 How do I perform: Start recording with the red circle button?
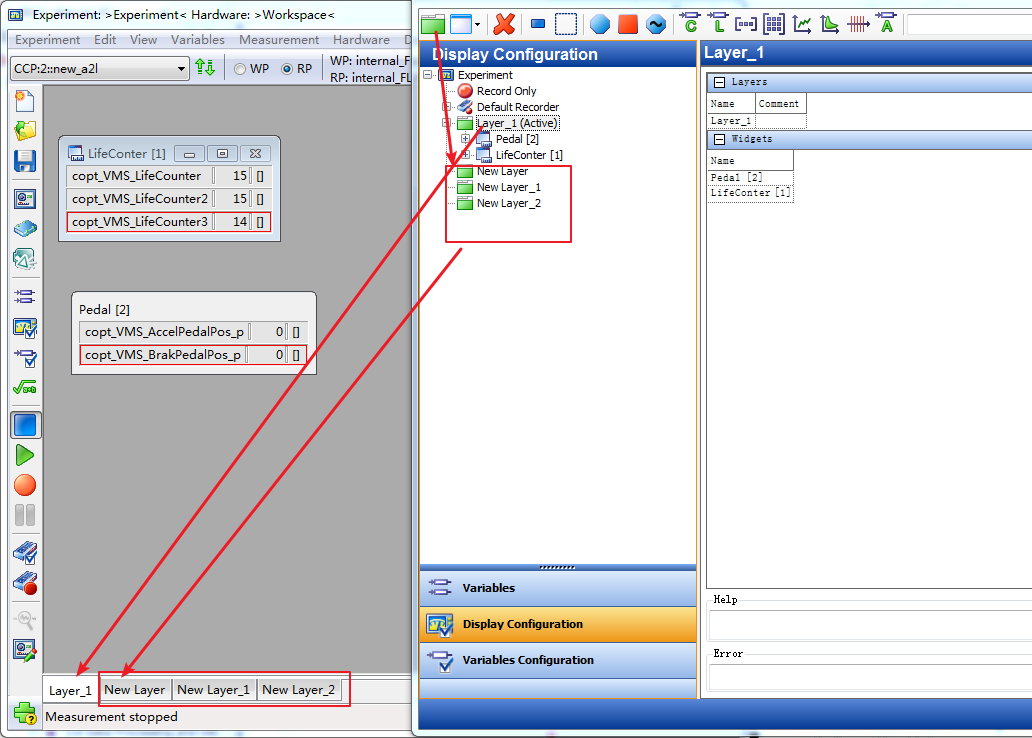[24, 485]
